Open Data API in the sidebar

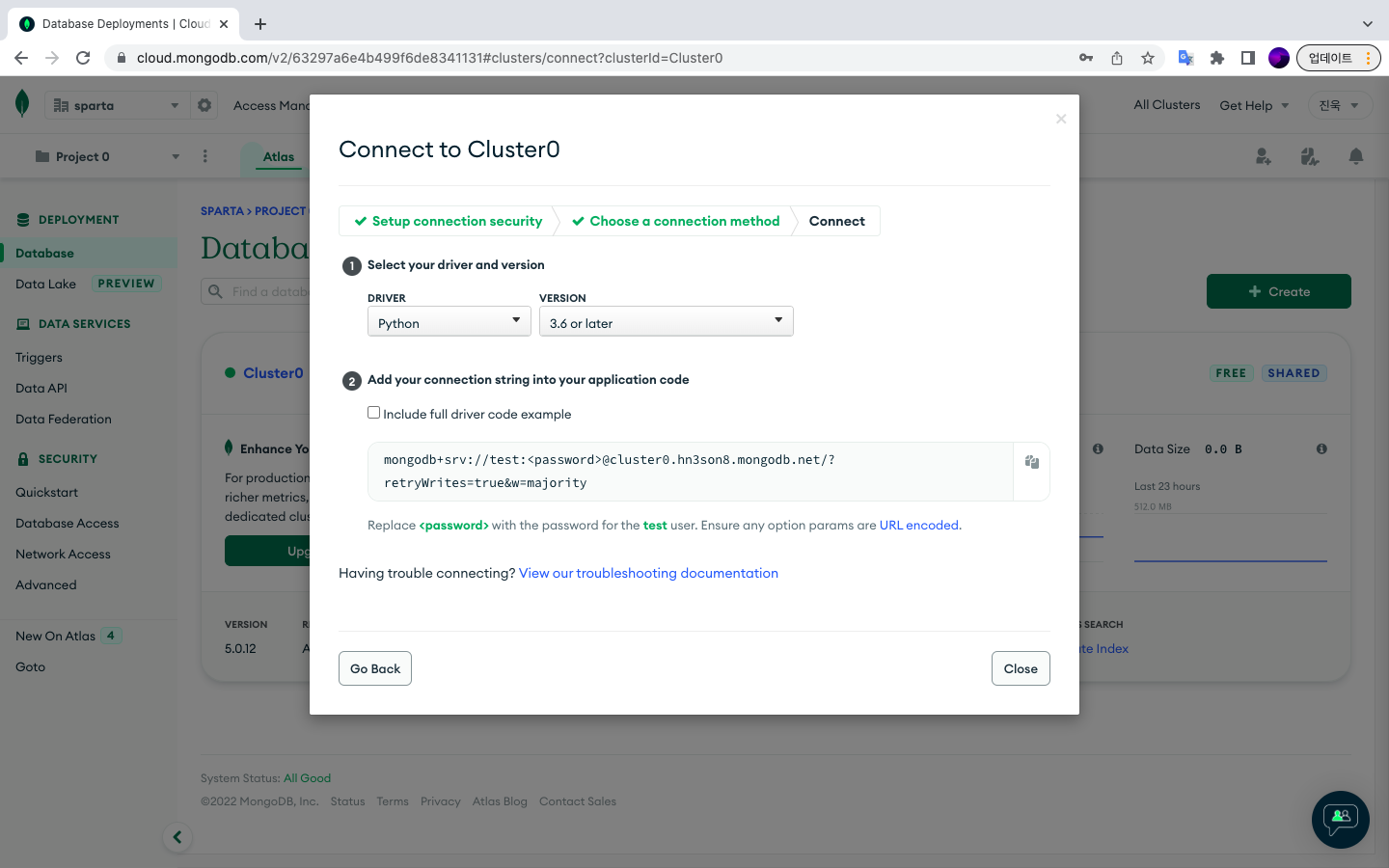coord(41,388)
